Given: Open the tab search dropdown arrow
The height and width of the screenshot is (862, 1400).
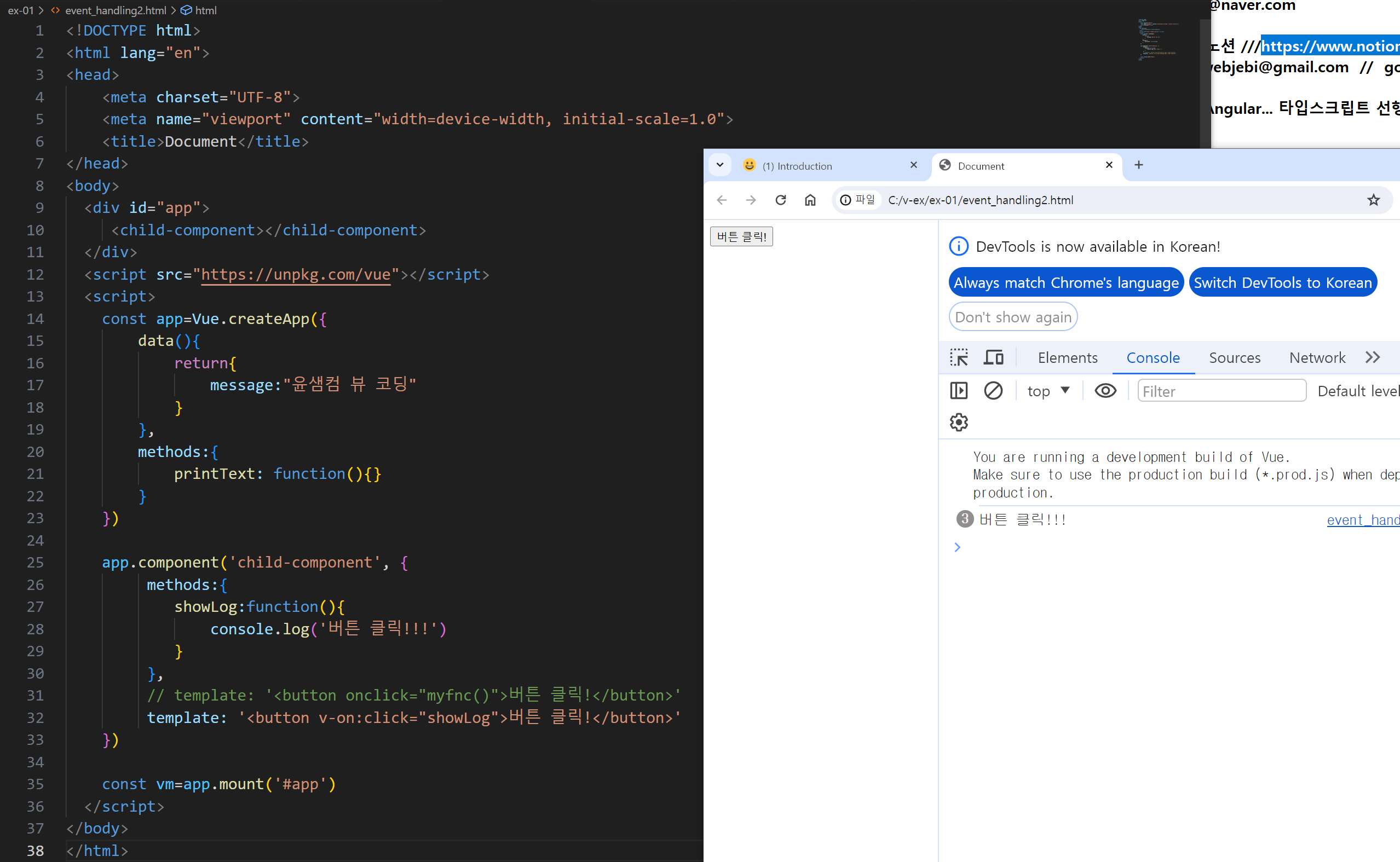Looking at the screenshot, I should click(719, 165).
